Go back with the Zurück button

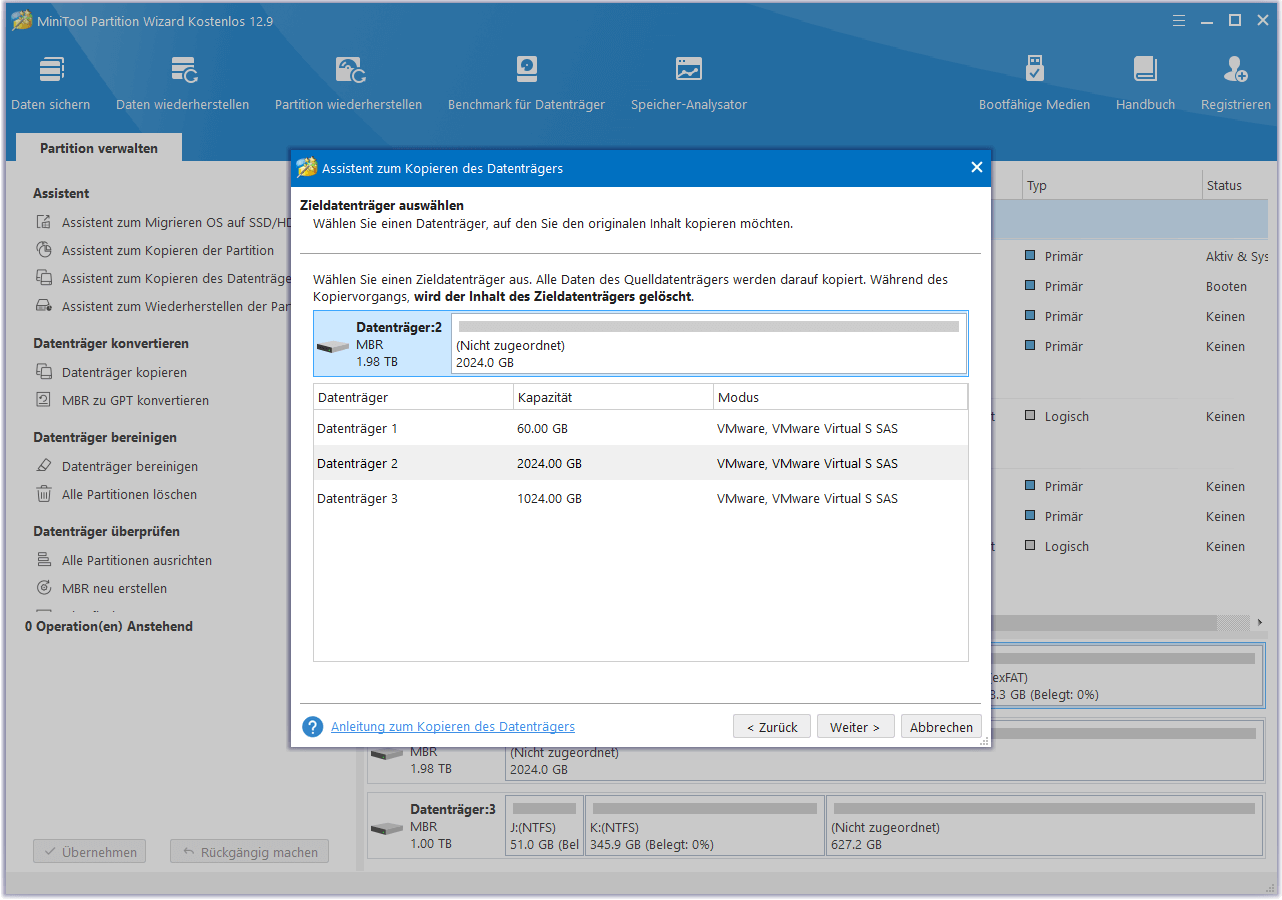(772, 727)
